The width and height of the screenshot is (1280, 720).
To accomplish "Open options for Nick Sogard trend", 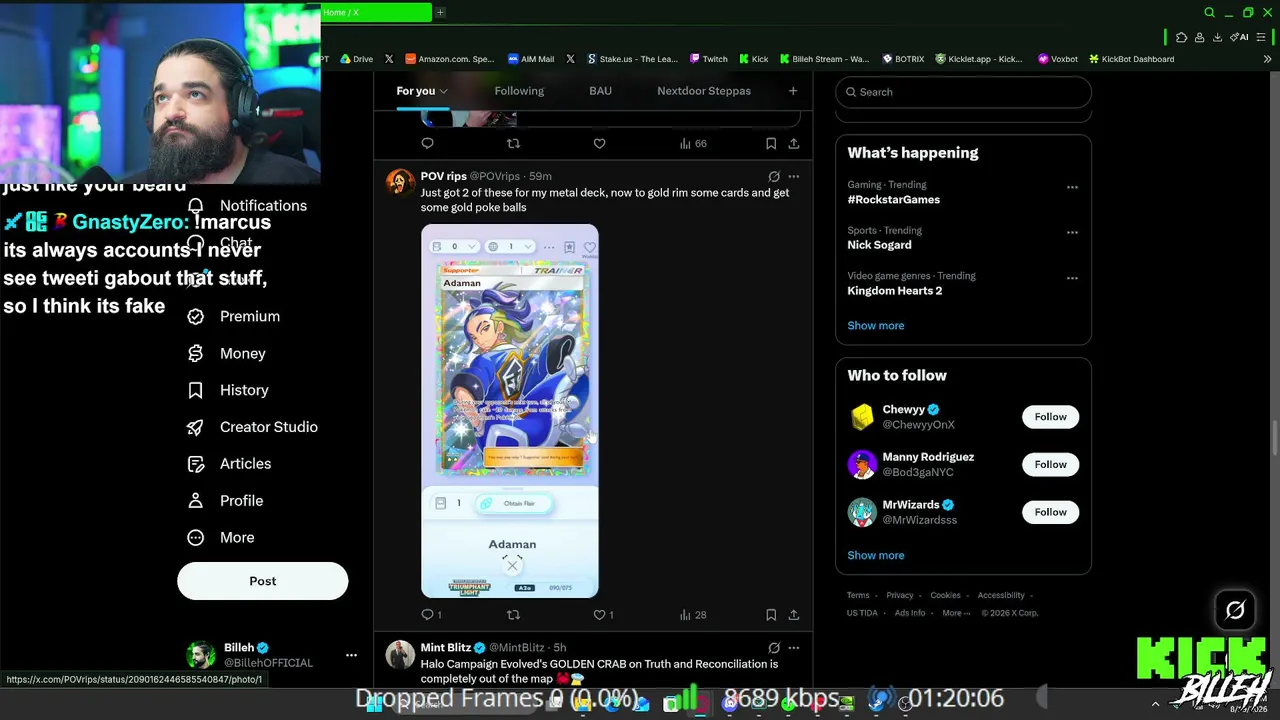I will 1072,232.
